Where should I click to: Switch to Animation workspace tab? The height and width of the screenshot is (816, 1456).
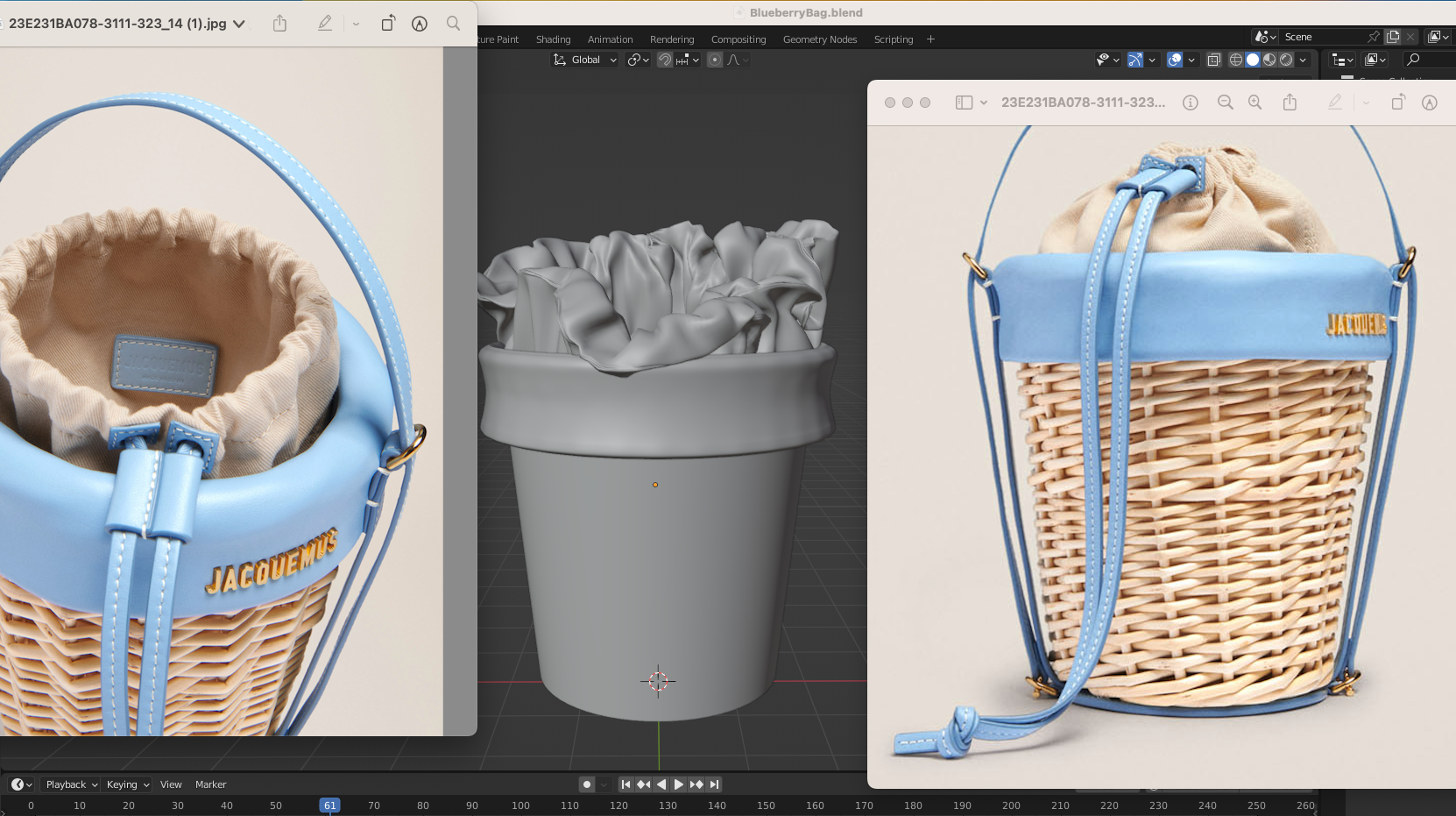(610, 39)
